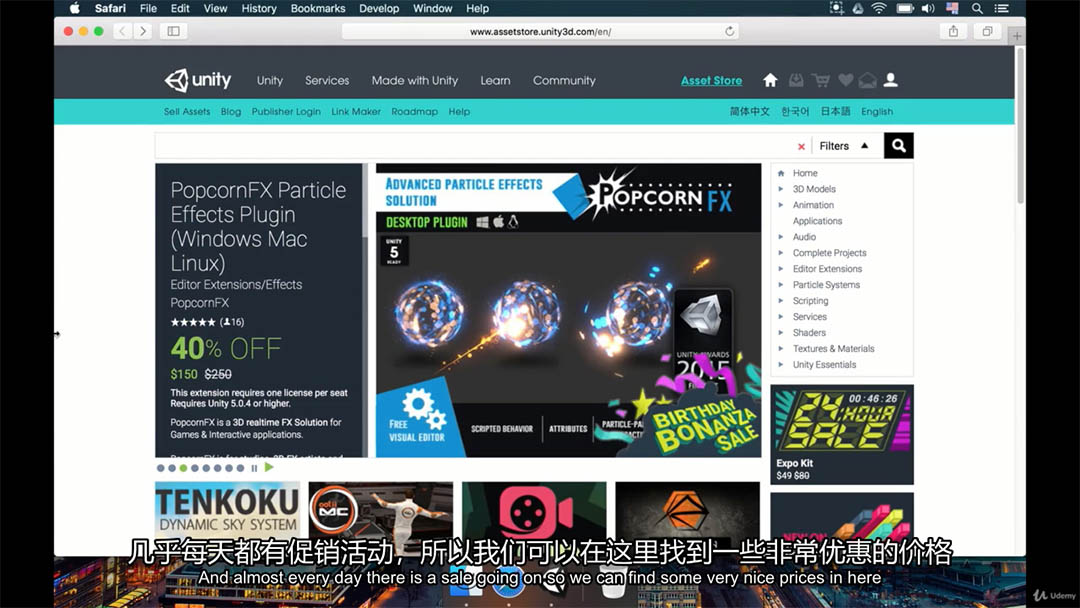The width and height of the screenshot is (1080, 608).
Task: Open the Safari File menu
Action: pos(148,8)
